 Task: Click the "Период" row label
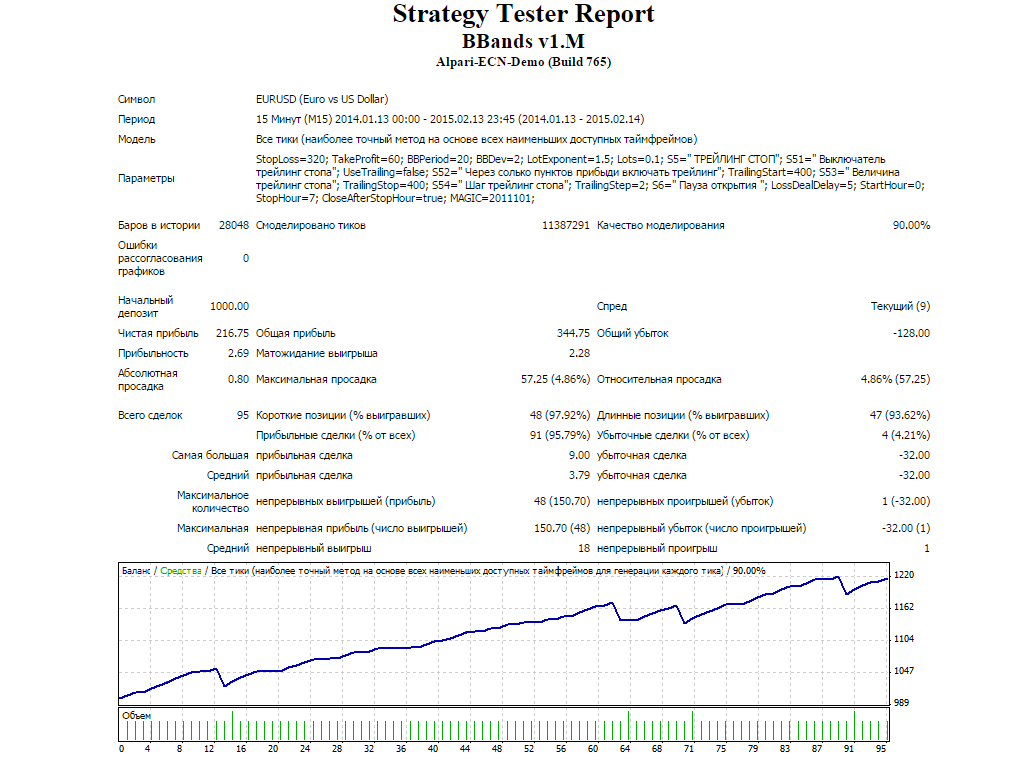tap(136, 119)
